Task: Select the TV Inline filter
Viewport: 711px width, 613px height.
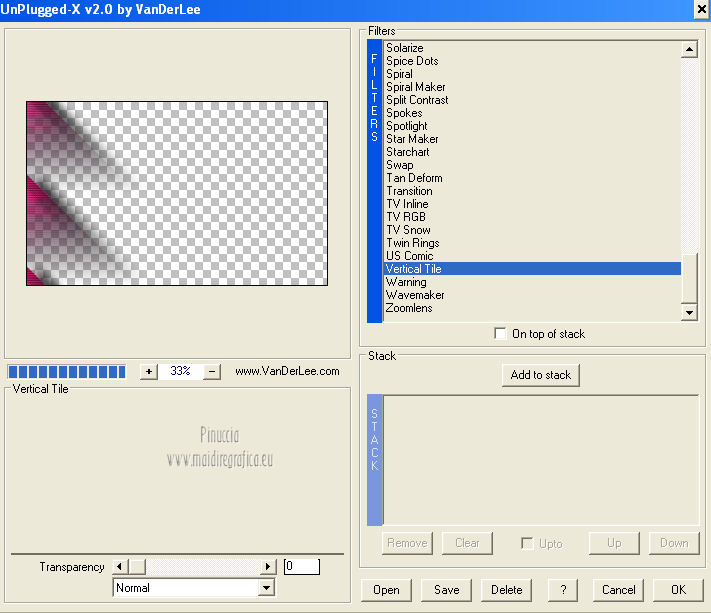Action: tap(532, 204)
